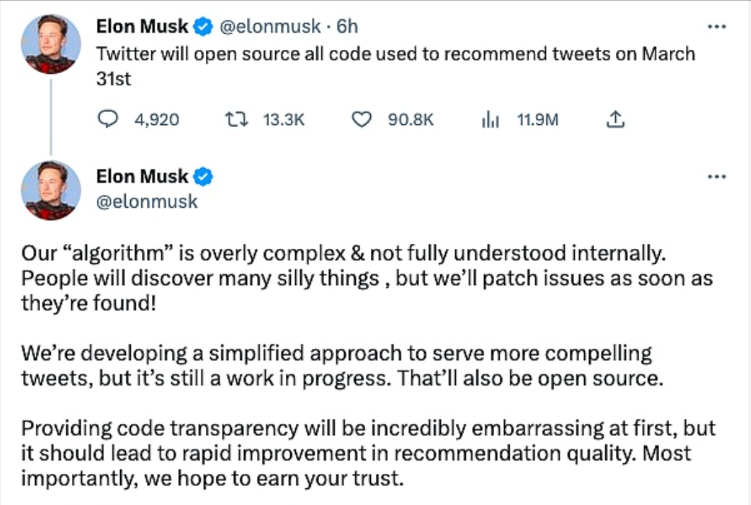Open Elon Musk's avatar on the top tweet
The image size is (751, 505).
coord(51,44)
